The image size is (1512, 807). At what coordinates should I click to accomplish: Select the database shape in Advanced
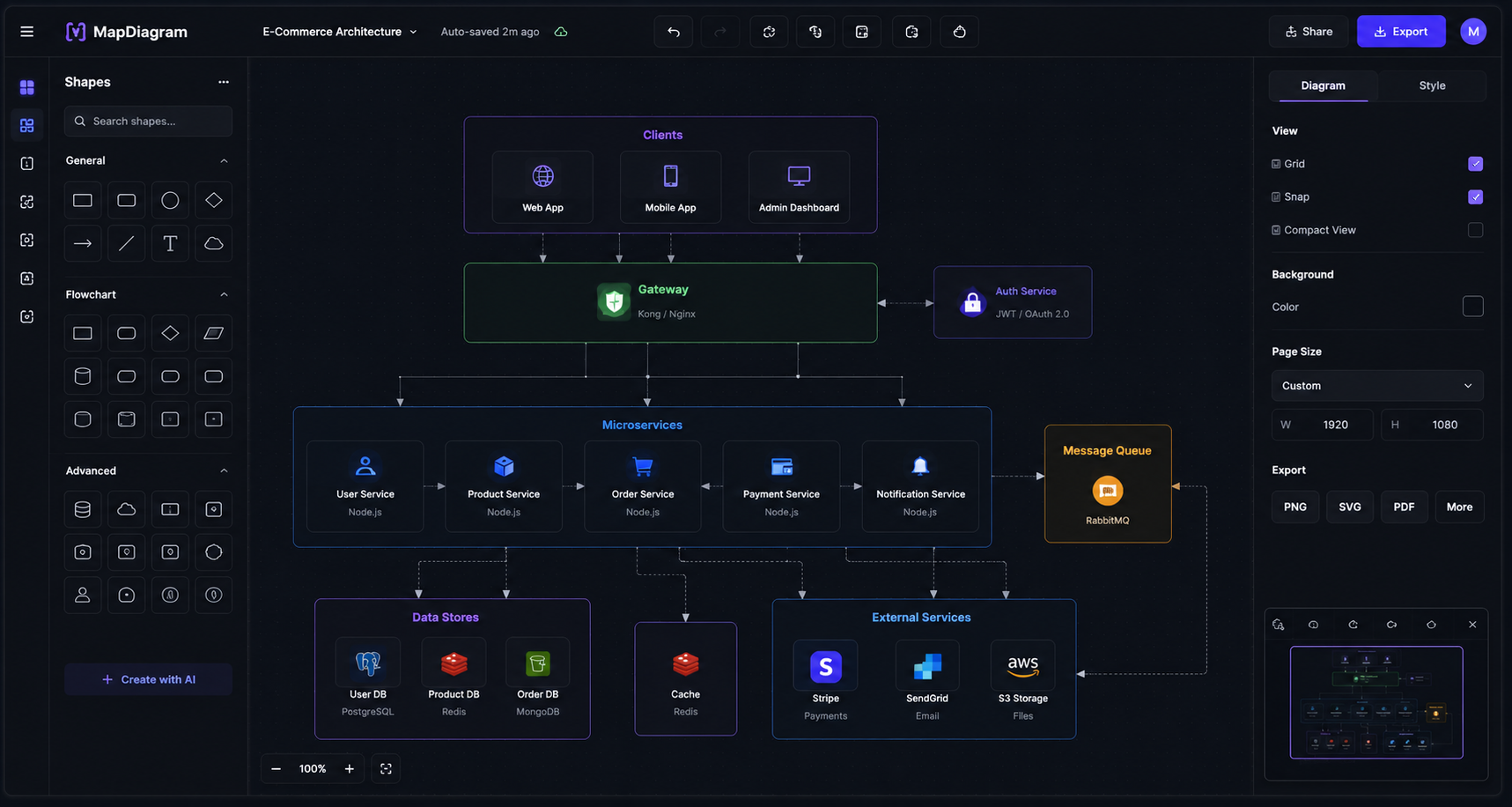coord(83,509)
